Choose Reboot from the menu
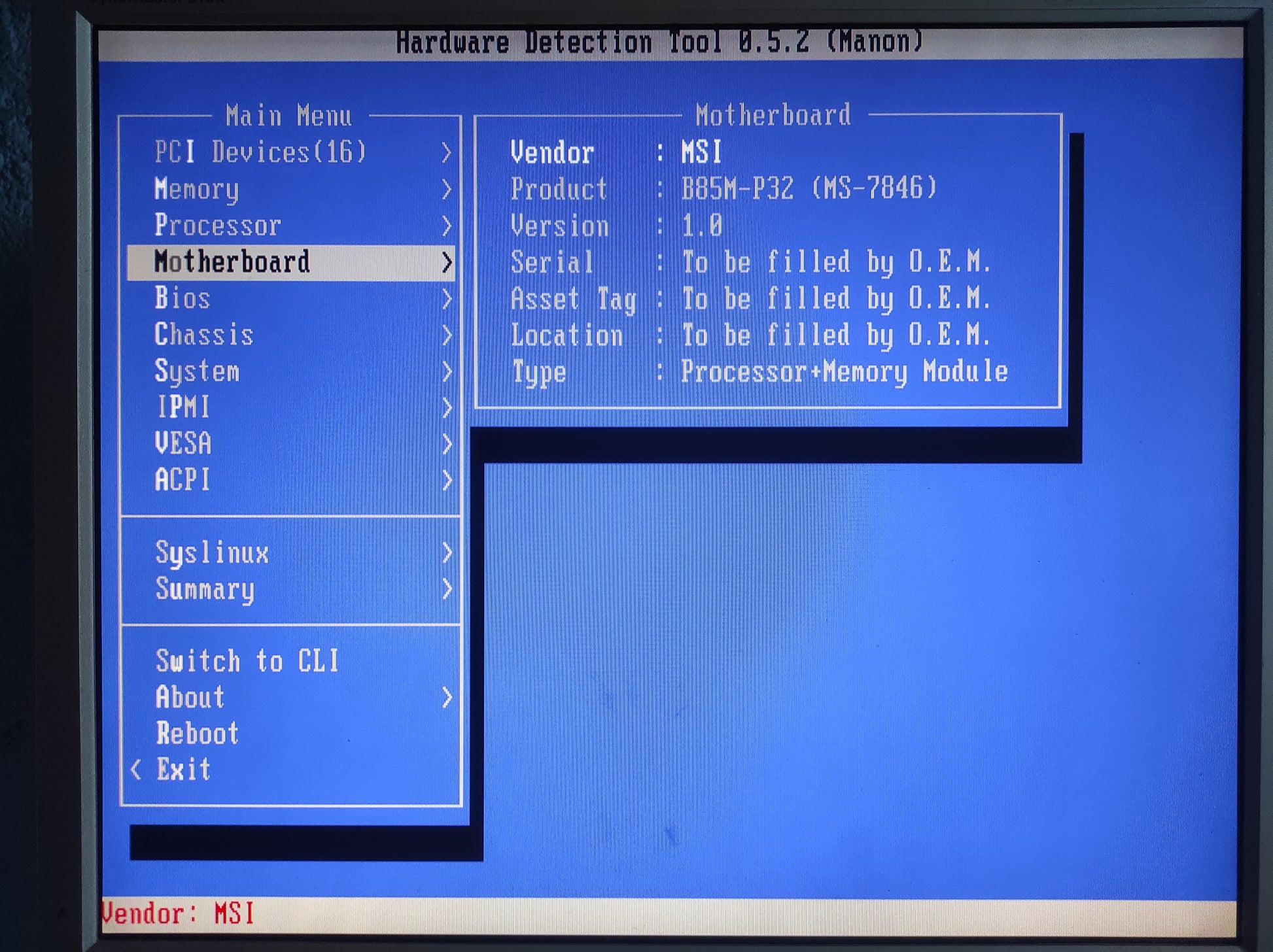Image resolution: width=1273 pixels, height=952 pixels. 197,734
